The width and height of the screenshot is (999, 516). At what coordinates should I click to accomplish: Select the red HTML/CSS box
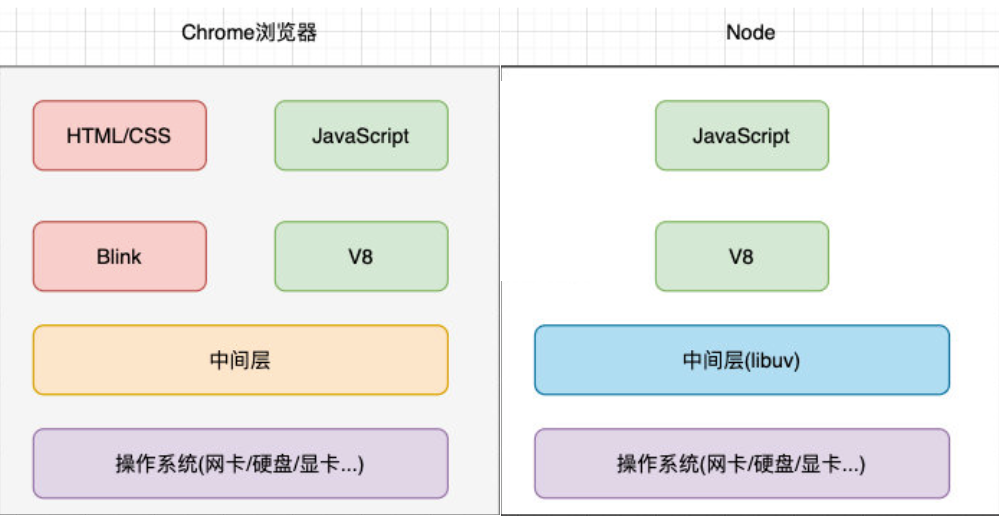coord(119,135)
